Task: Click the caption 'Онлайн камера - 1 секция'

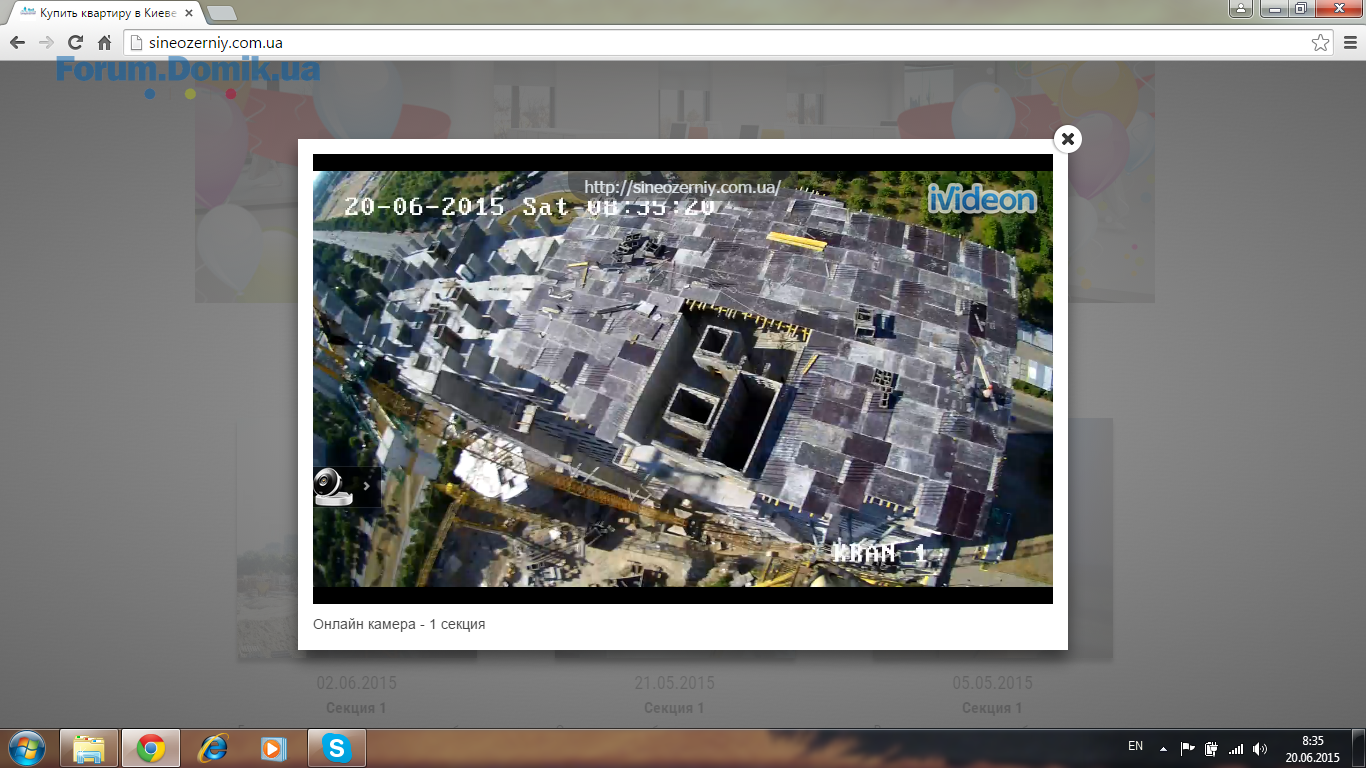Action: (399, 624)
